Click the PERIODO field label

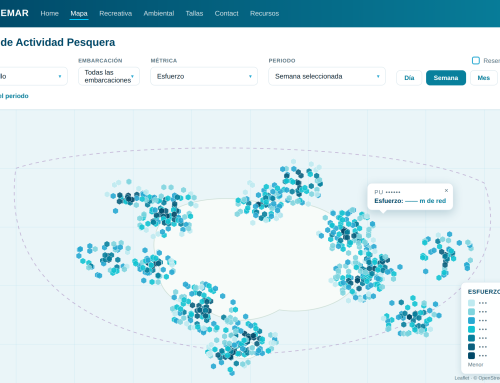pos(282,61)
